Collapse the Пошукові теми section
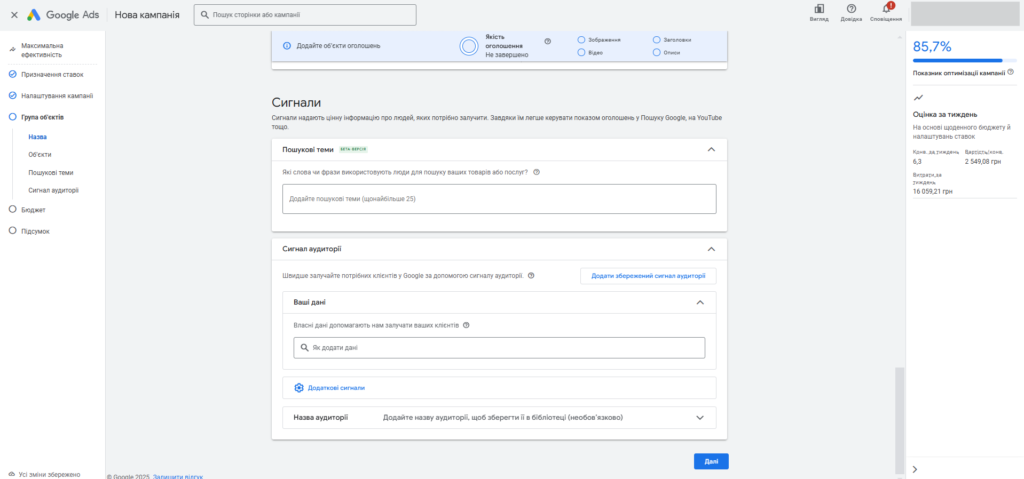The image size is (1024, 479). coord(710,149)
